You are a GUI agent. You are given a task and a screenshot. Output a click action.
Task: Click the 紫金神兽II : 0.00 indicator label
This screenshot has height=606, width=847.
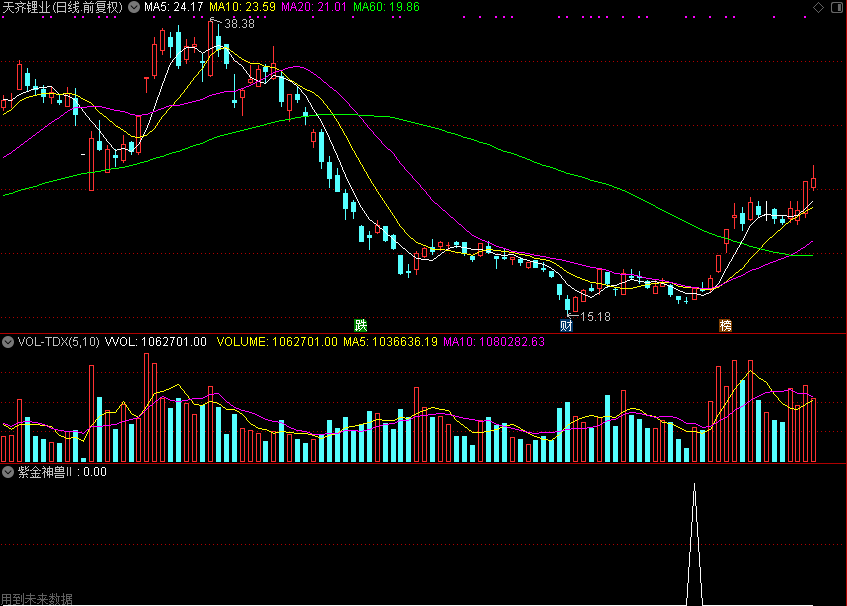click(62, 472)
